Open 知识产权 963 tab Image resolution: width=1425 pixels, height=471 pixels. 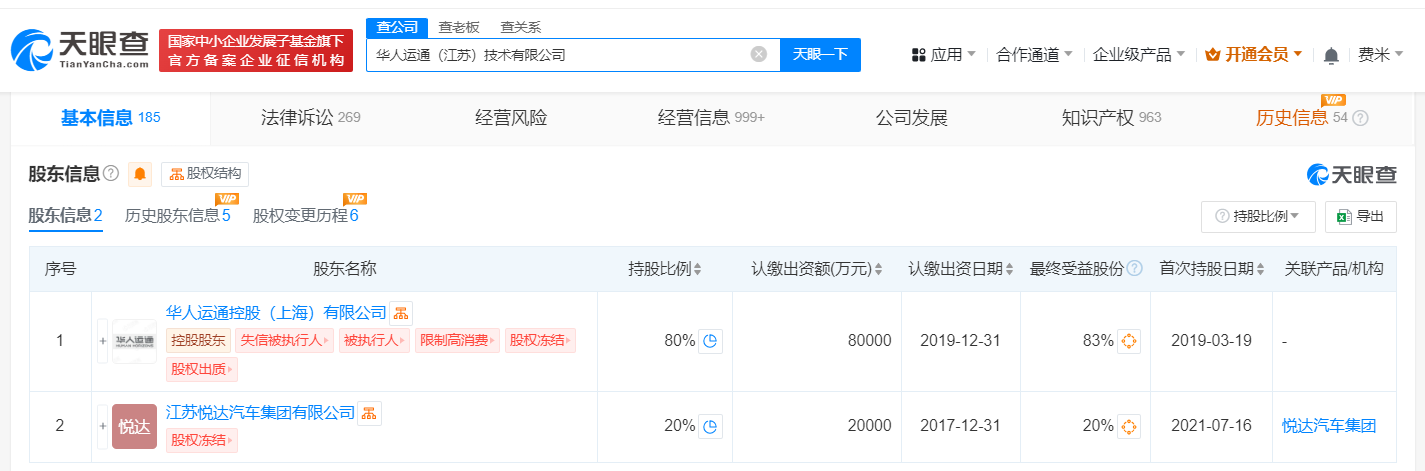click(x=1111, y=118)
